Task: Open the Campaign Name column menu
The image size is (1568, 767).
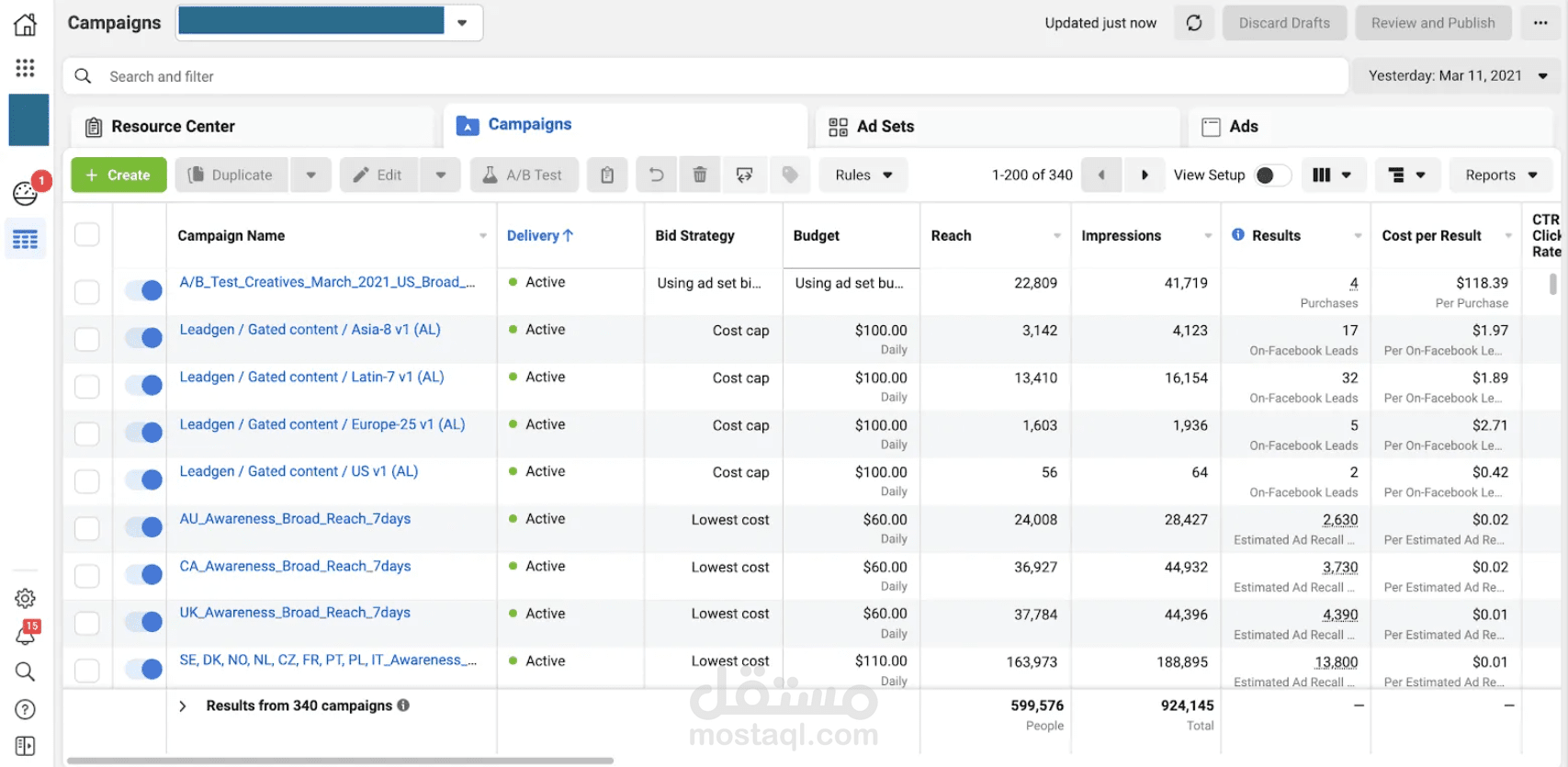Action: (x=483, y=236)
